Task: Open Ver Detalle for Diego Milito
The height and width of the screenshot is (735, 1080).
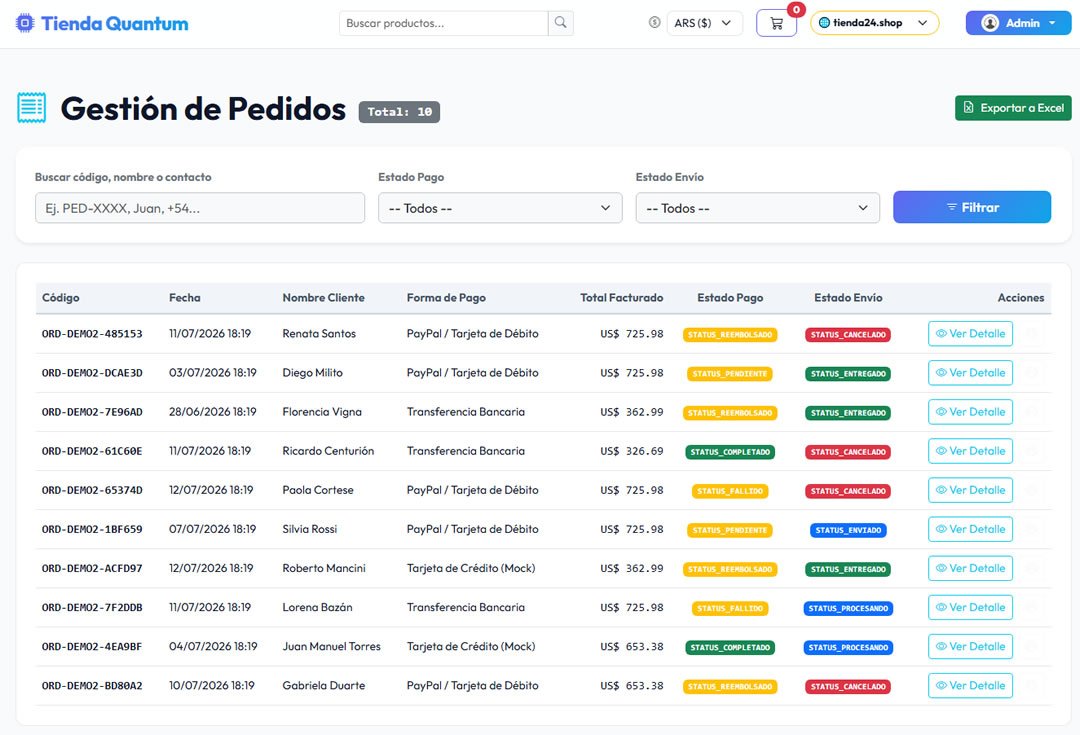Action: (x=970, y=373)
